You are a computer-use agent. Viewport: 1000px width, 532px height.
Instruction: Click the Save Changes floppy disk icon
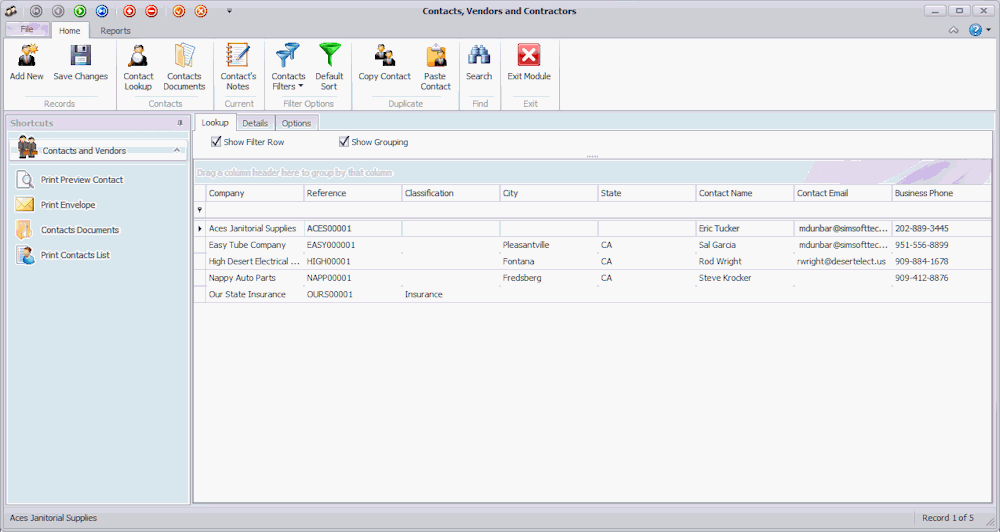80,56
